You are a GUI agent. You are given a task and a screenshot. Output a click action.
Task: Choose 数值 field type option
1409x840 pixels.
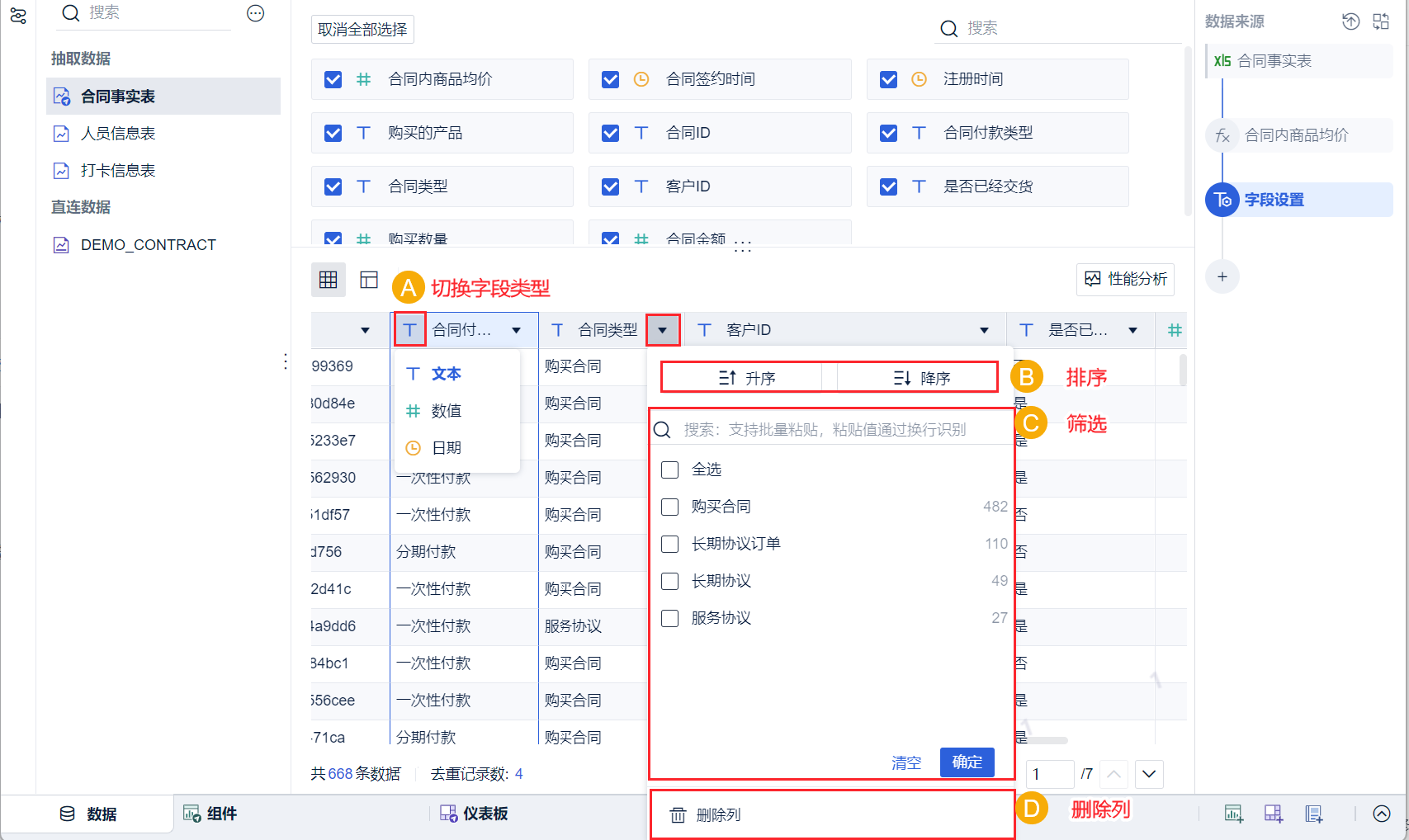(458, 411)
